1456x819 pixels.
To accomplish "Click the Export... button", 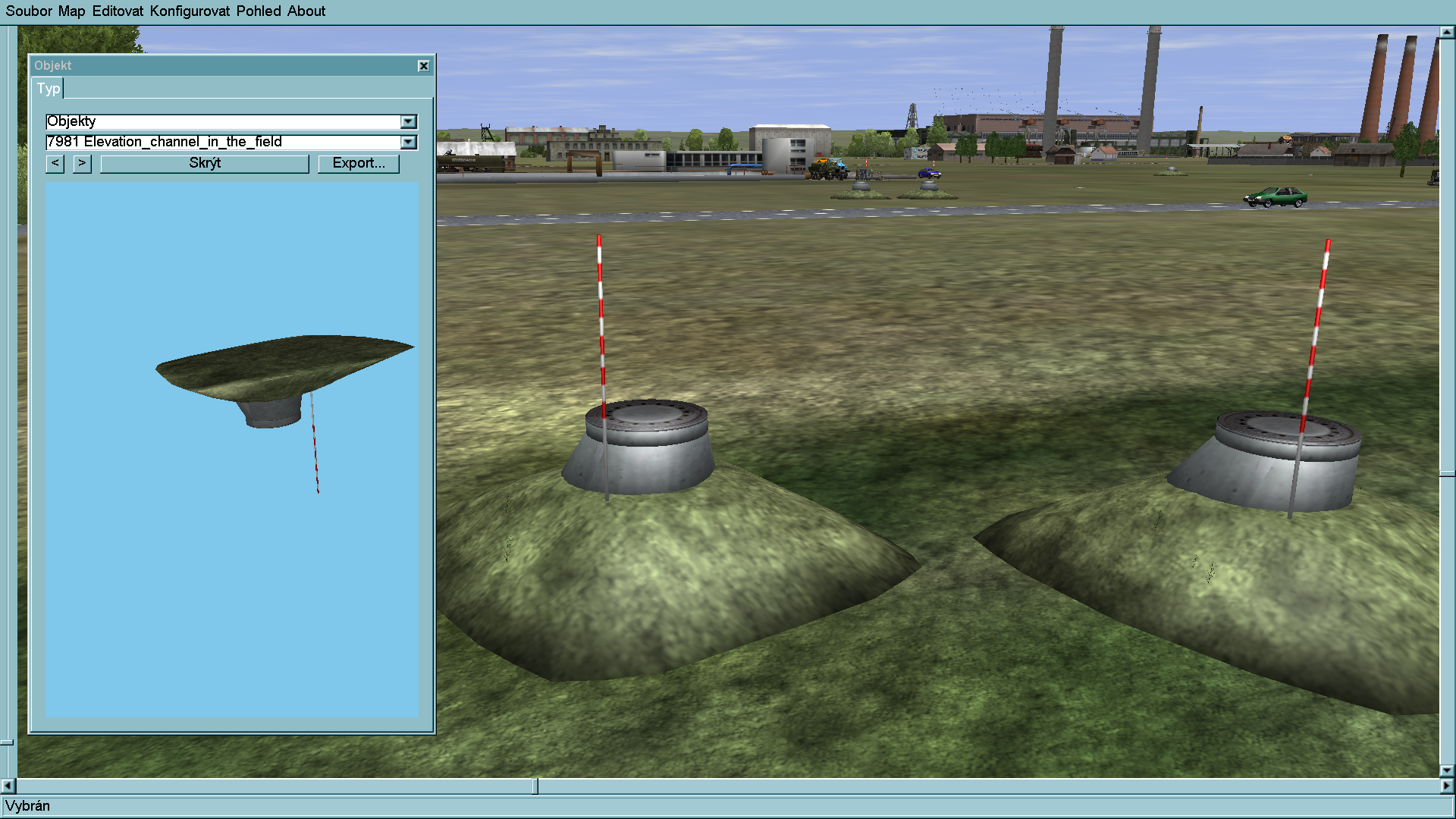I will (359, 163).
